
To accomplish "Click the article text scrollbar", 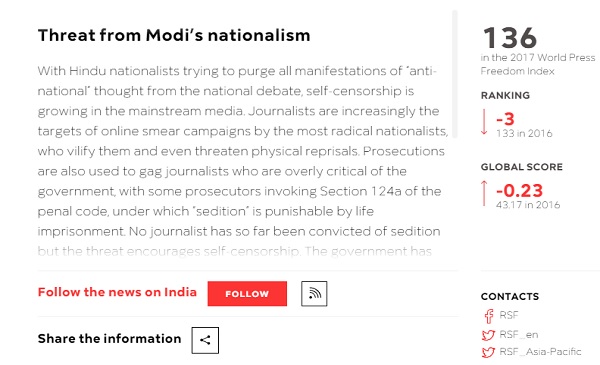I will click(455, 74).
